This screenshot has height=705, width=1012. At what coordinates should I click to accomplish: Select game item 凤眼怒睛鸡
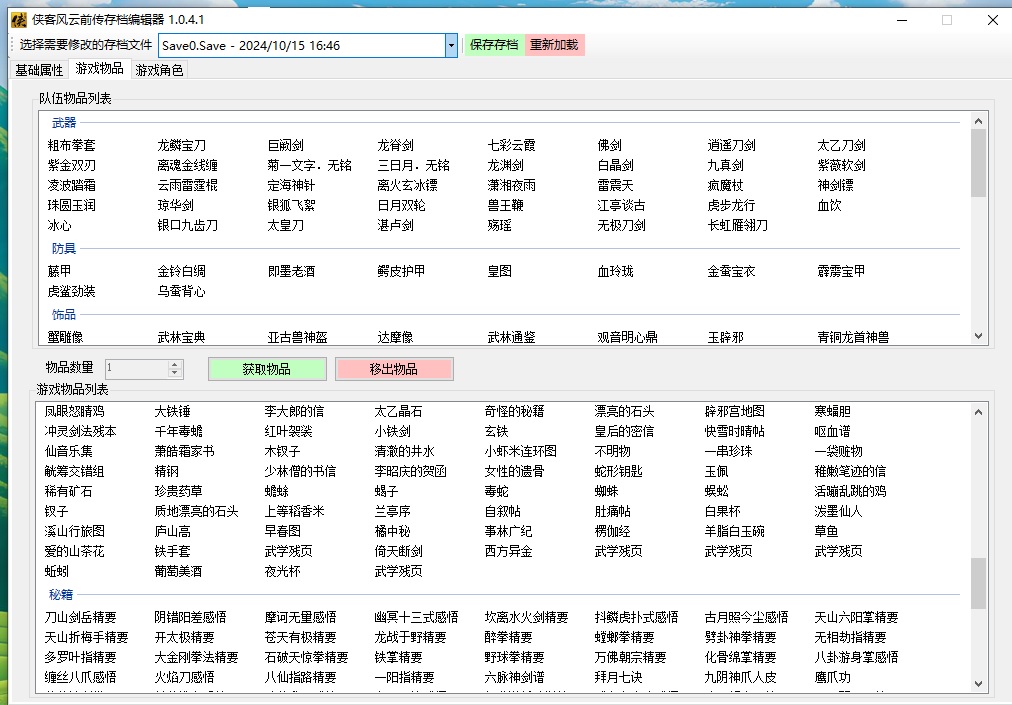pyautogui.click(x=75, y=411)
